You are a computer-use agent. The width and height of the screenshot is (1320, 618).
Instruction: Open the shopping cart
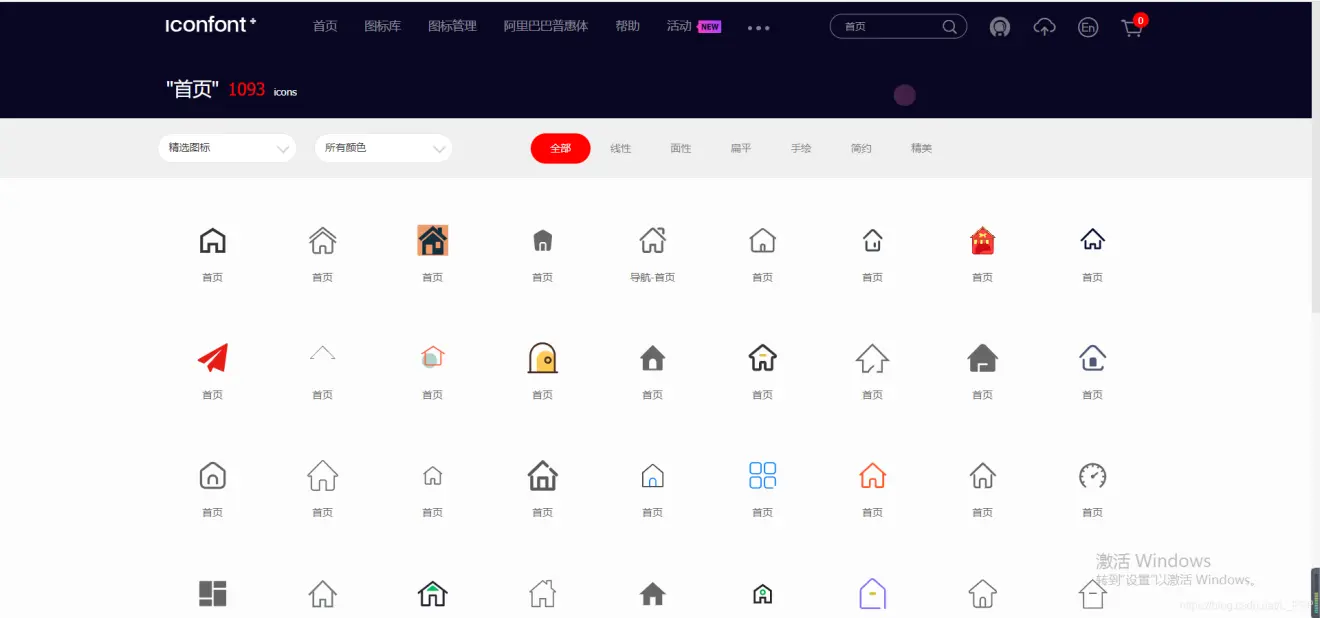[1133, 26]
